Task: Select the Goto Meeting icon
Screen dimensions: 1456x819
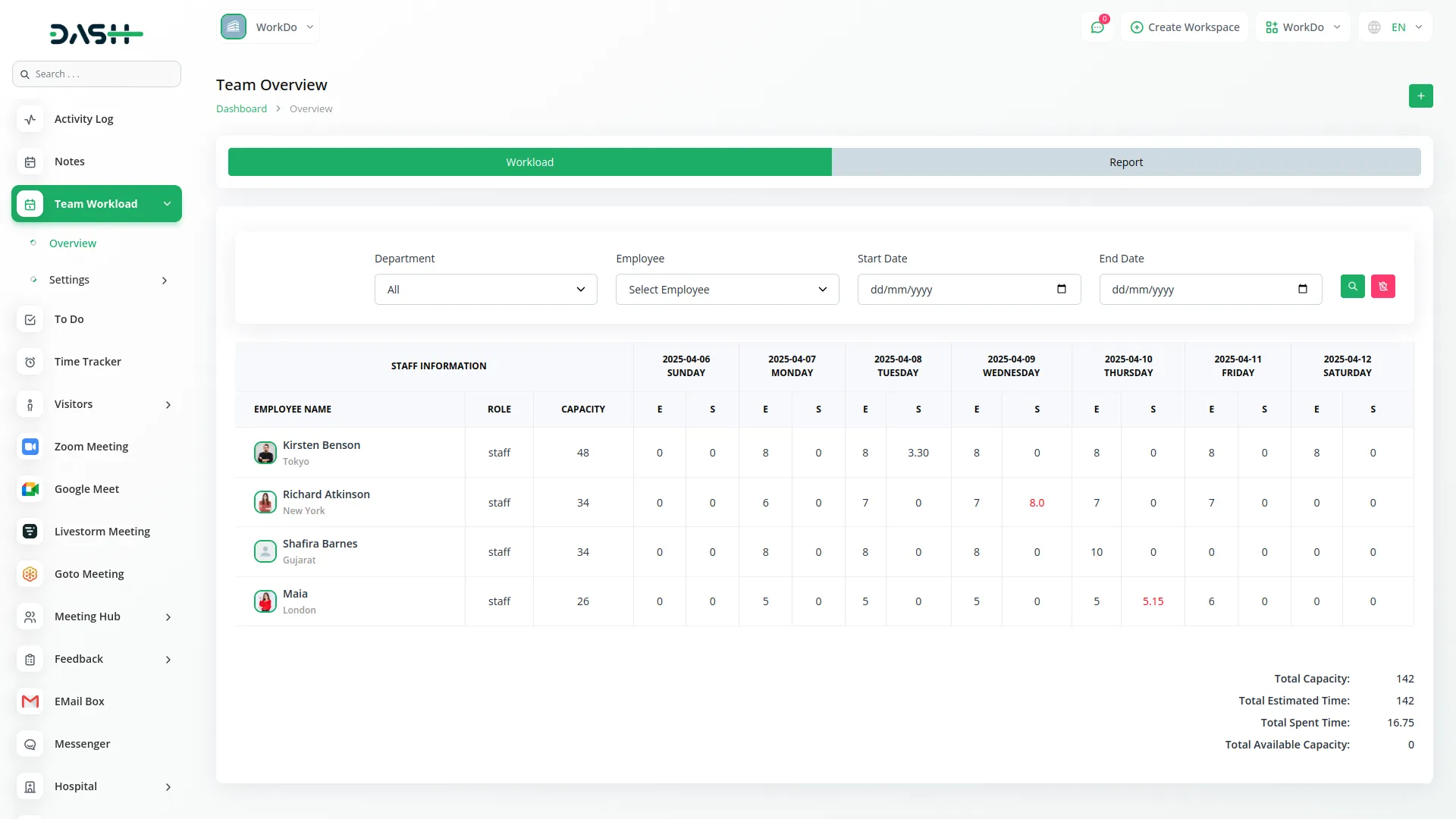Action: [30, 574]
